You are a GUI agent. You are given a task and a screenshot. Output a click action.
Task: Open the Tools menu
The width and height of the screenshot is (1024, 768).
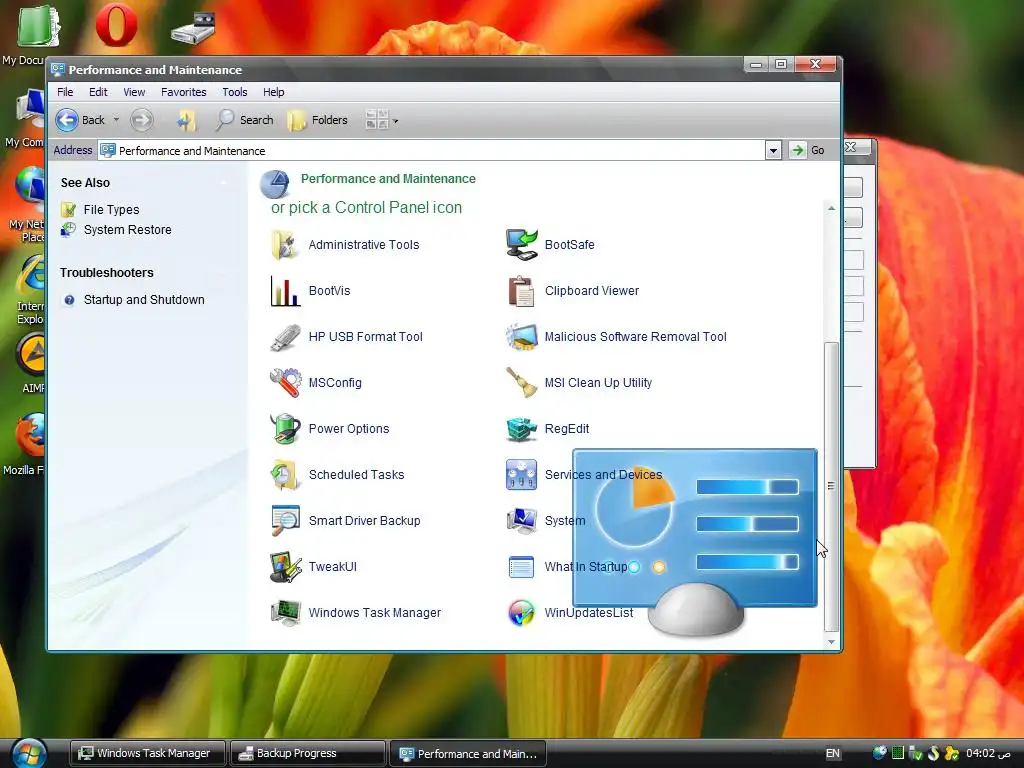click(x=234, y=92)
